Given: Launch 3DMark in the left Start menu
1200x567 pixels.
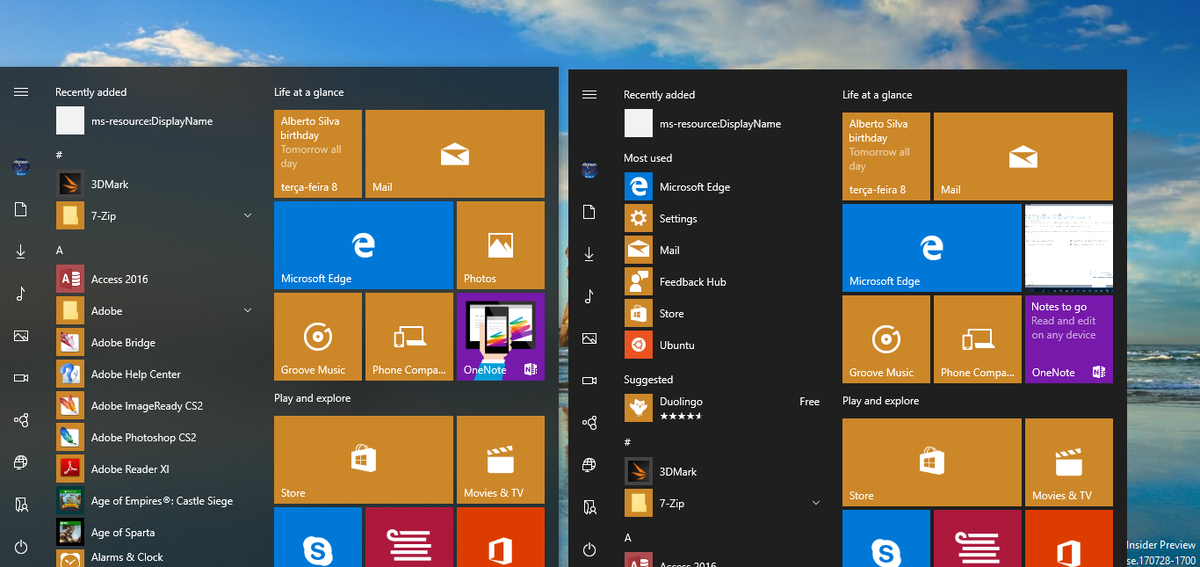Looking at the screenshot, I should 155,184.
